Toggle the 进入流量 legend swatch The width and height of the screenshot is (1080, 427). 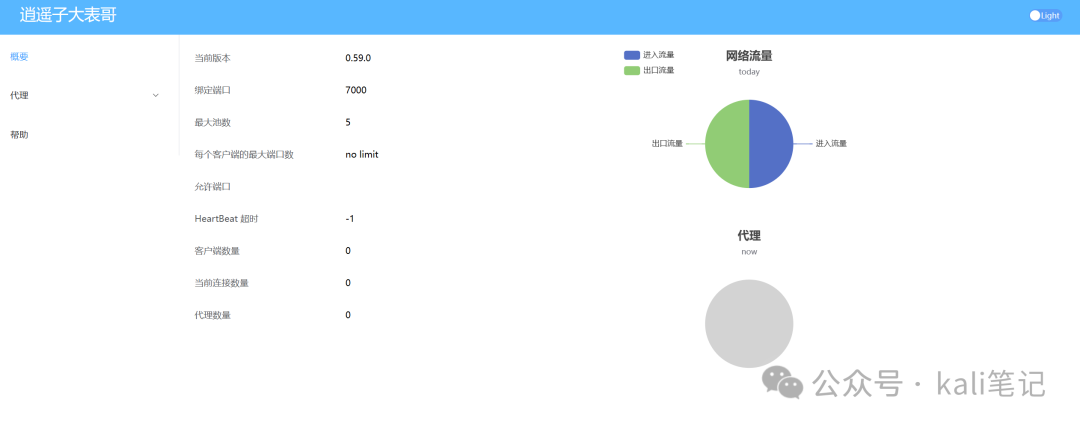coord(632,55)
